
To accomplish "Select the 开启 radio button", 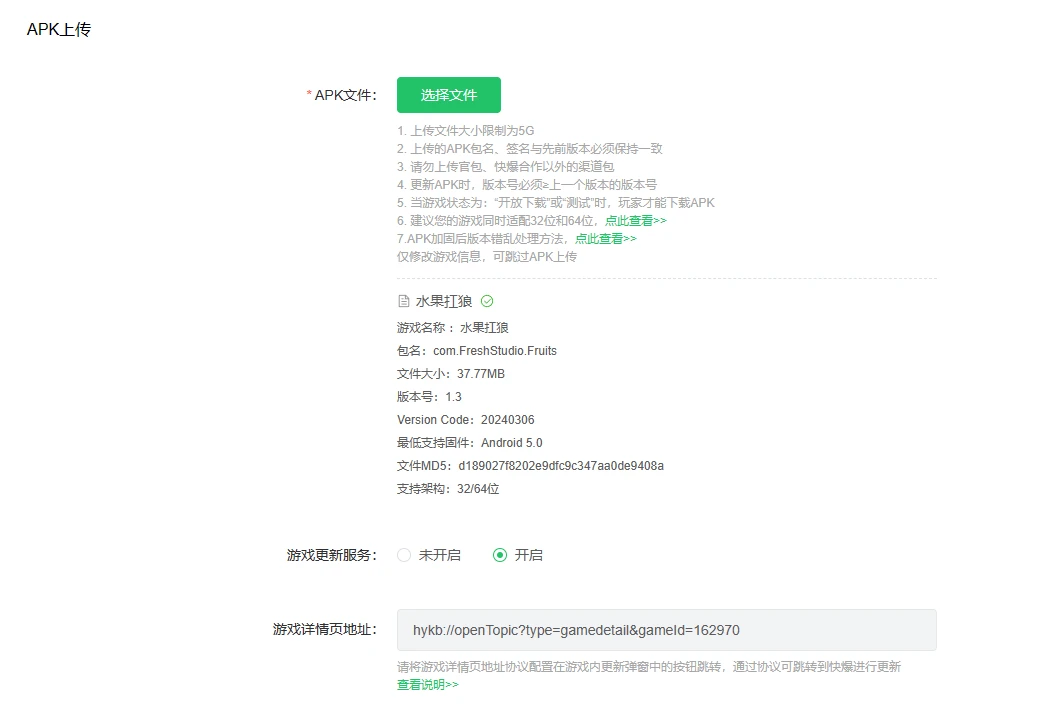I will tap(500, 555).
